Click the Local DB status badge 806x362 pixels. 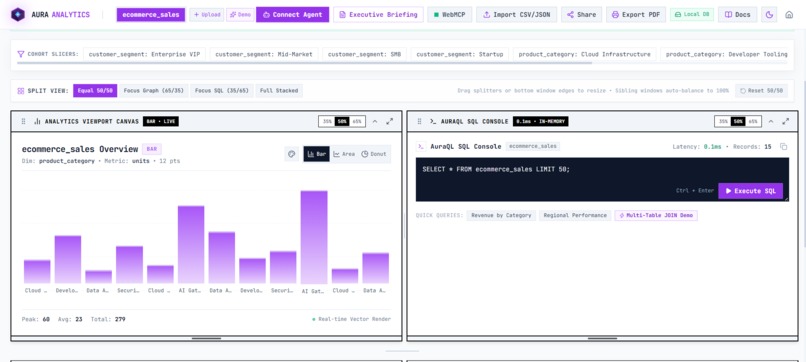692,14
